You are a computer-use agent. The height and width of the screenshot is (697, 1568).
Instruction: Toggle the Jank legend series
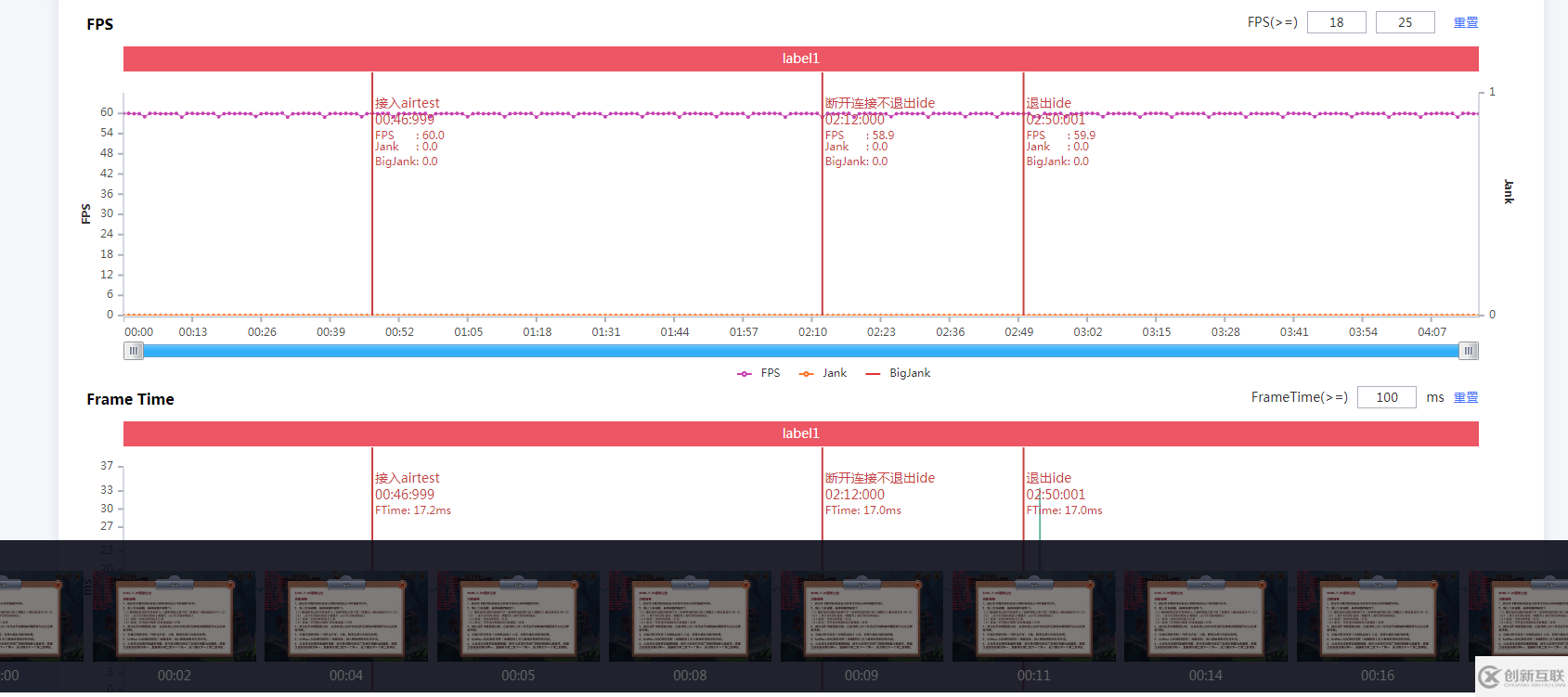pos(823,373)
